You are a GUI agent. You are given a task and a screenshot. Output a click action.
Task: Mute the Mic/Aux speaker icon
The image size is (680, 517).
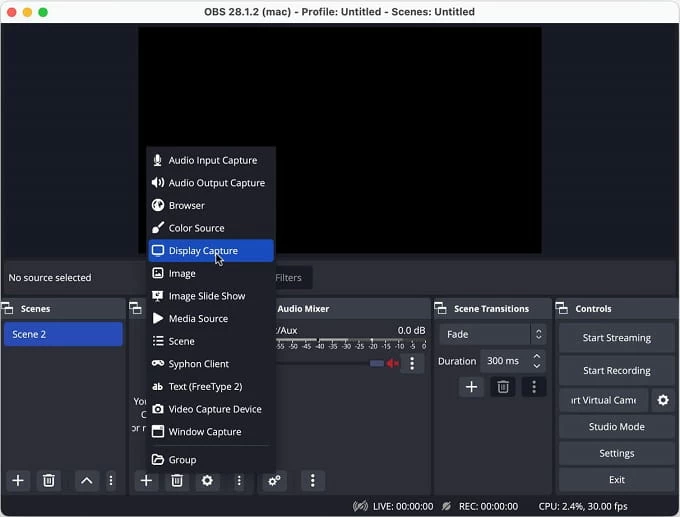pyautogui.click(x=393, y=364)
